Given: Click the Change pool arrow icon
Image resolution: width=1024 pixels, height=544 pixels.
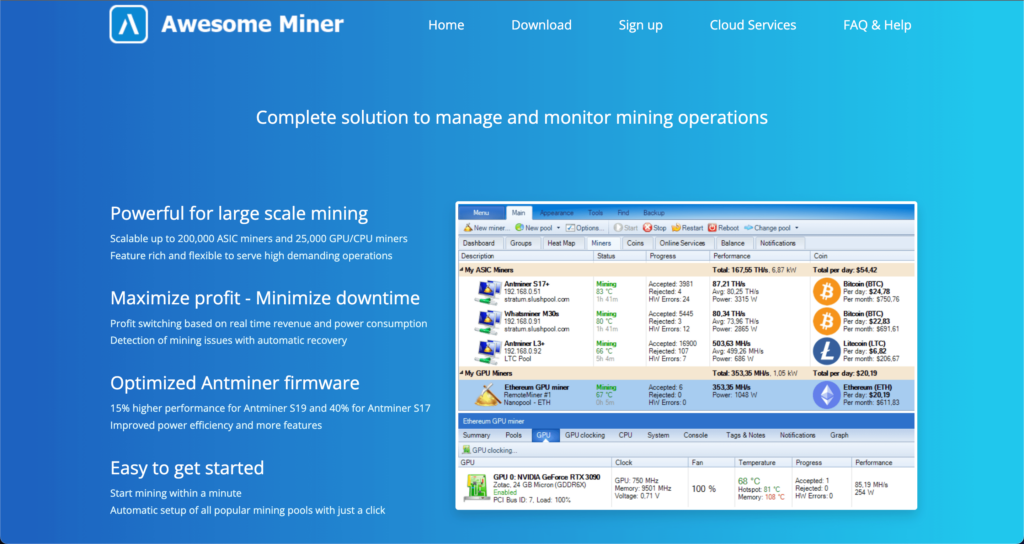Looking at the screenshot, I should coord(748,228).
